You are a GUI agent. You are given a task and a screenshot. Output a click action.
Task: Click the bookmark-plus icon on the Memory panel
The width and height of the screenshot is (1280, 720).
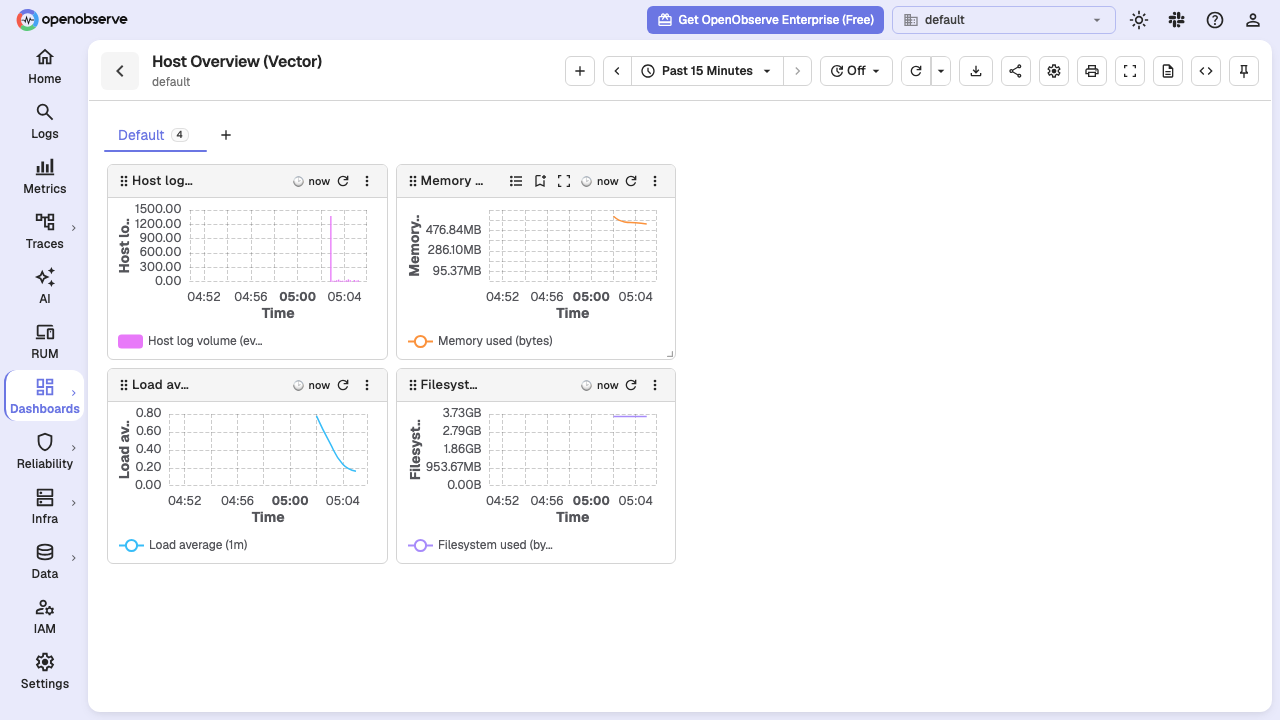(x=540, y=181)
